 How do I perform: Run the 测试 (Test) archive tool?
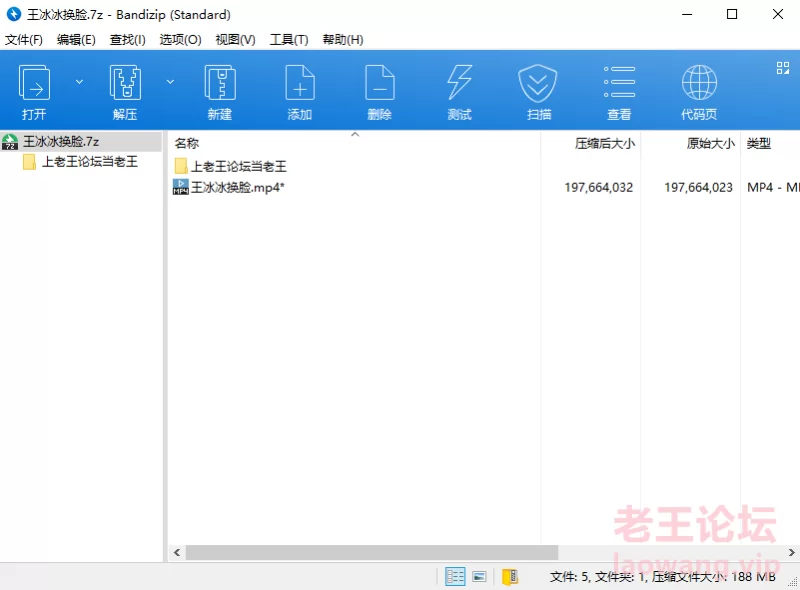[459, 92]
